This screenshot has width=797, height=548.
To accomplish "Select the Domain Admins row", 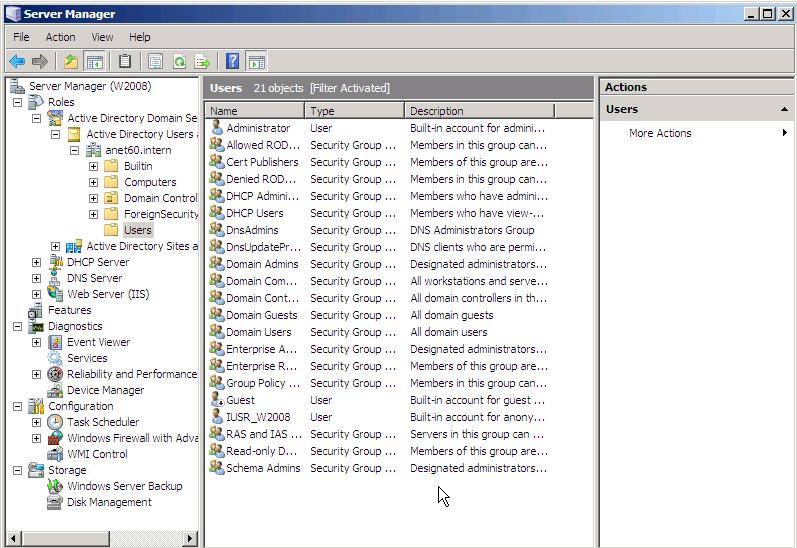I will 379,264.
